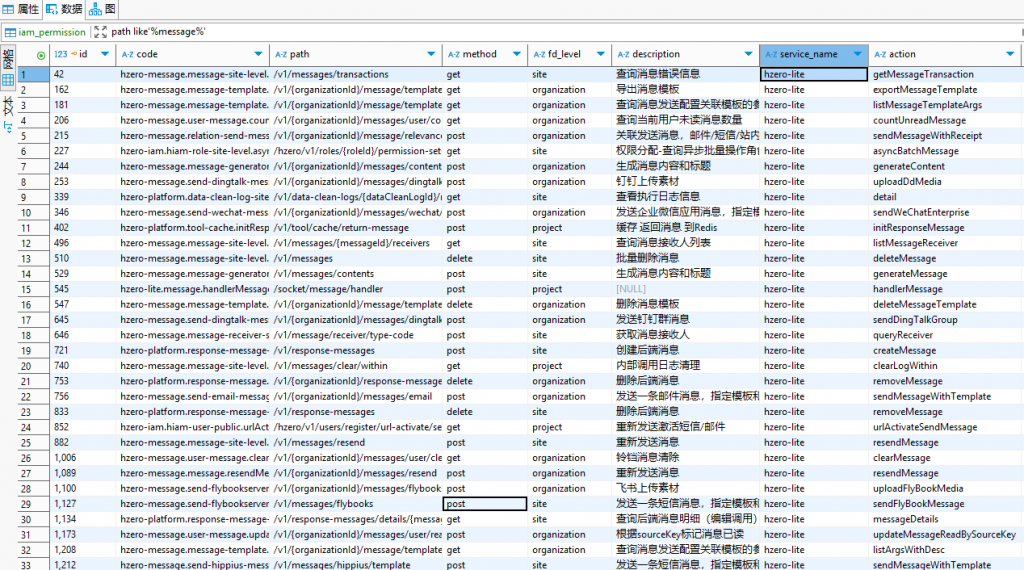Open the method column filter dropdown
1024x570 pixels.
[516, 54]
